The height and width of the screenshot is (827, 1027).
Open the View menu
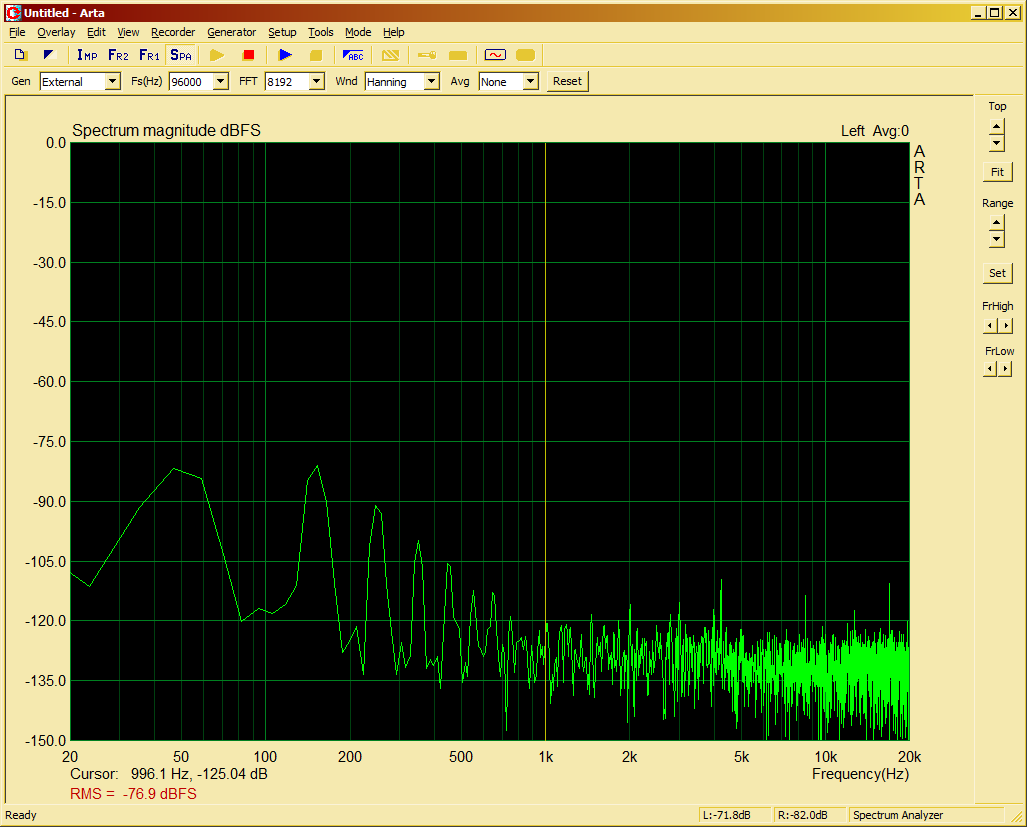click(128, 32)
